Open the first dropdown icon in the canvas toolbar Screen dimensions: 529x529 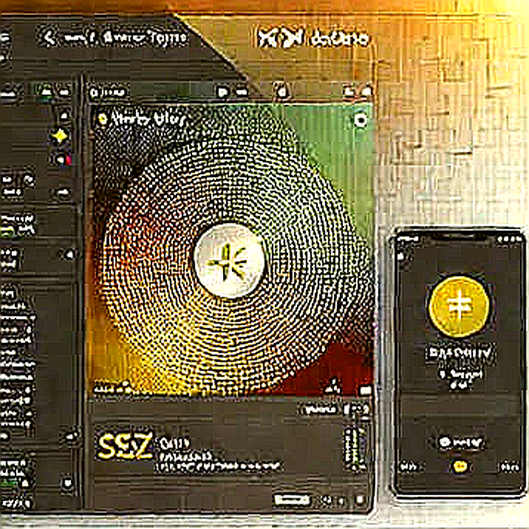[222, 92]
